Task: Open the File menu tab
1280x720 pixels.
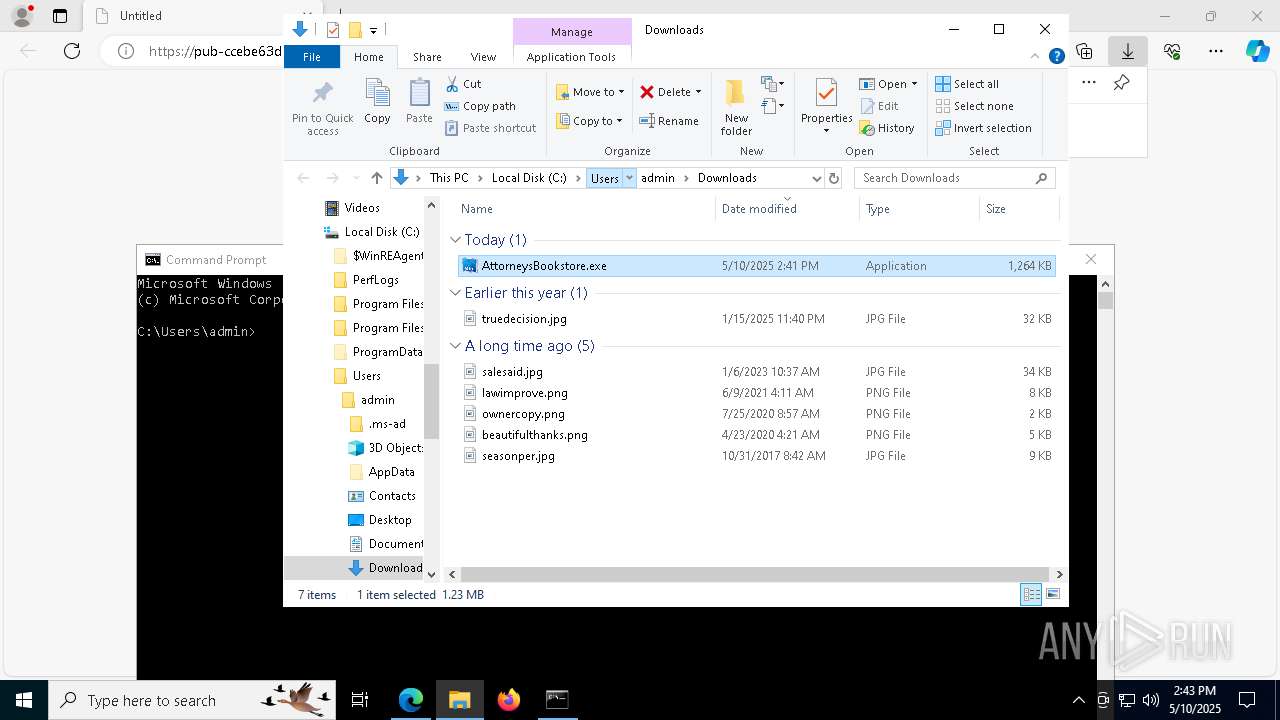Action: pyautogui.click(x=312, y=57)
